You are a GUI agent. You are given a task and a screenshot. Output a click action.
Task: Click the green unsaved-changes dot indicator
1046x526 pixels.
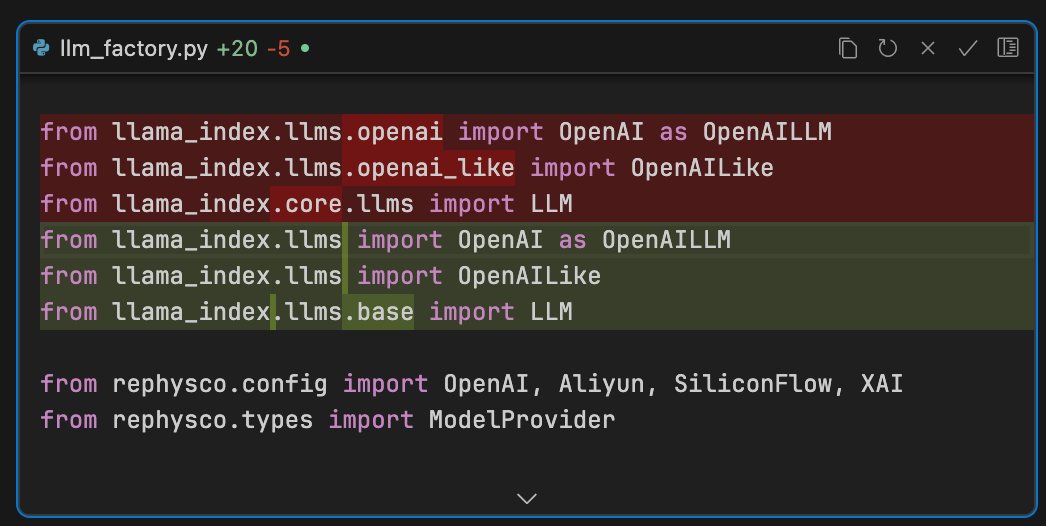(x=305, y=48)
